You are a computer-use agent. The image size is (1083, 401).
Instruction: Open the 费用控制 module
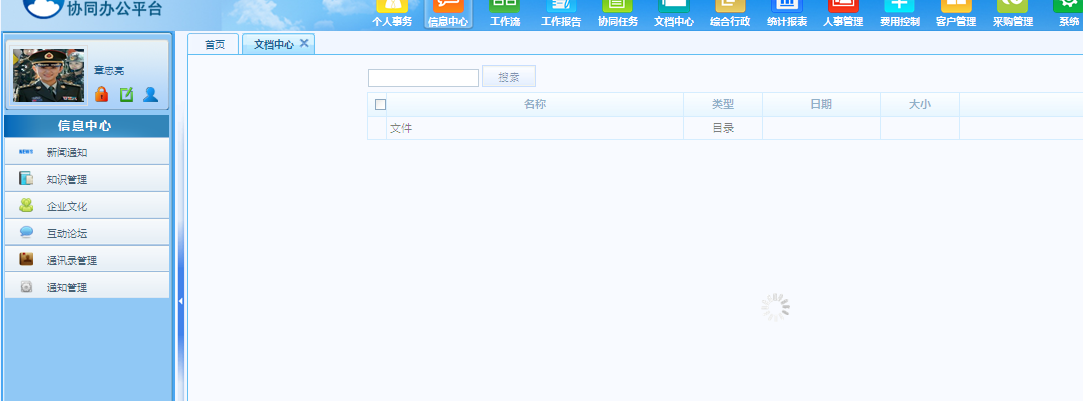tap(900, 14)
